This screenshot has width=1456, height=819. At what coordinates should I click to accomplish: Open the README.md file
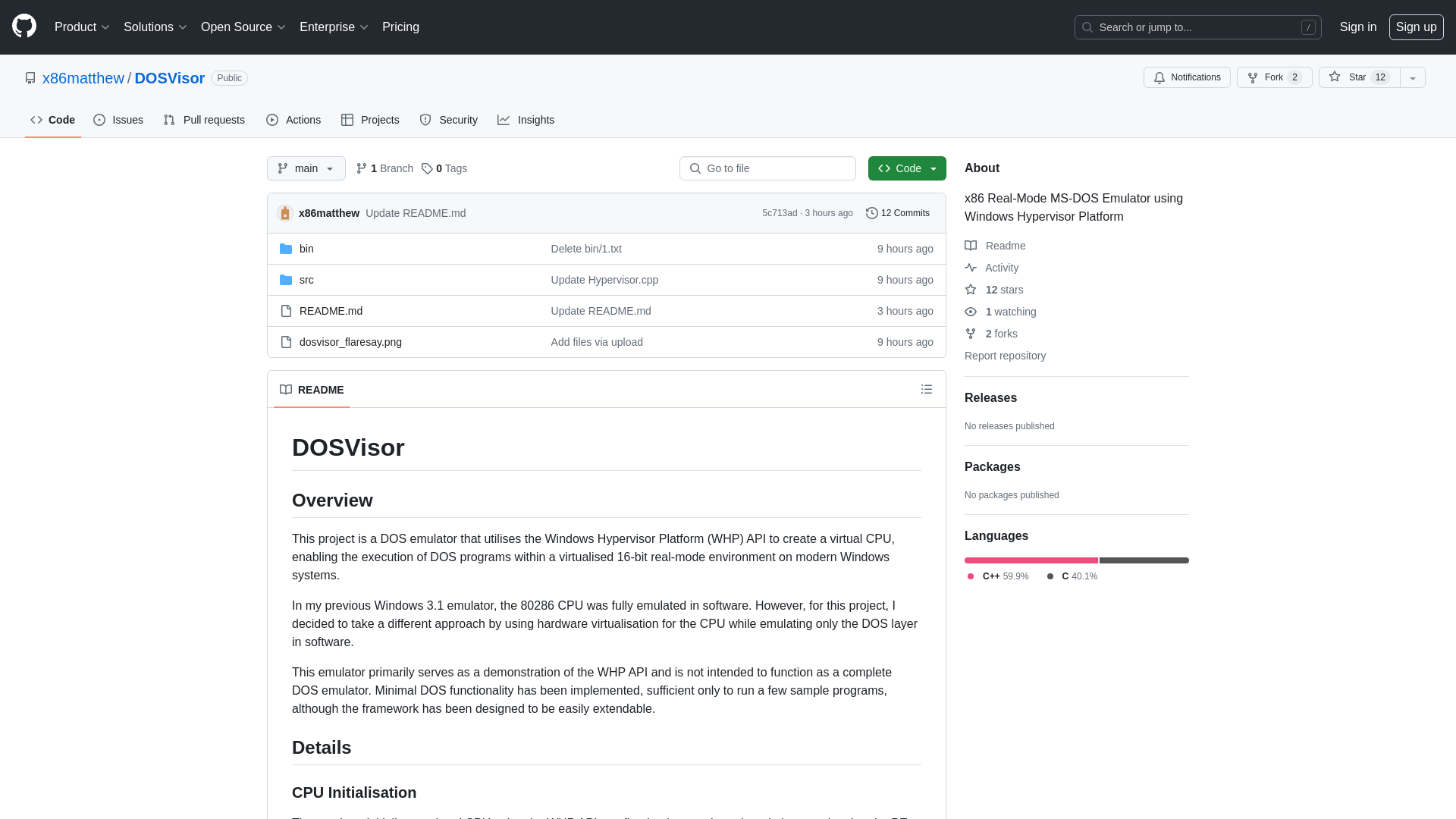[x=331, y=311]
